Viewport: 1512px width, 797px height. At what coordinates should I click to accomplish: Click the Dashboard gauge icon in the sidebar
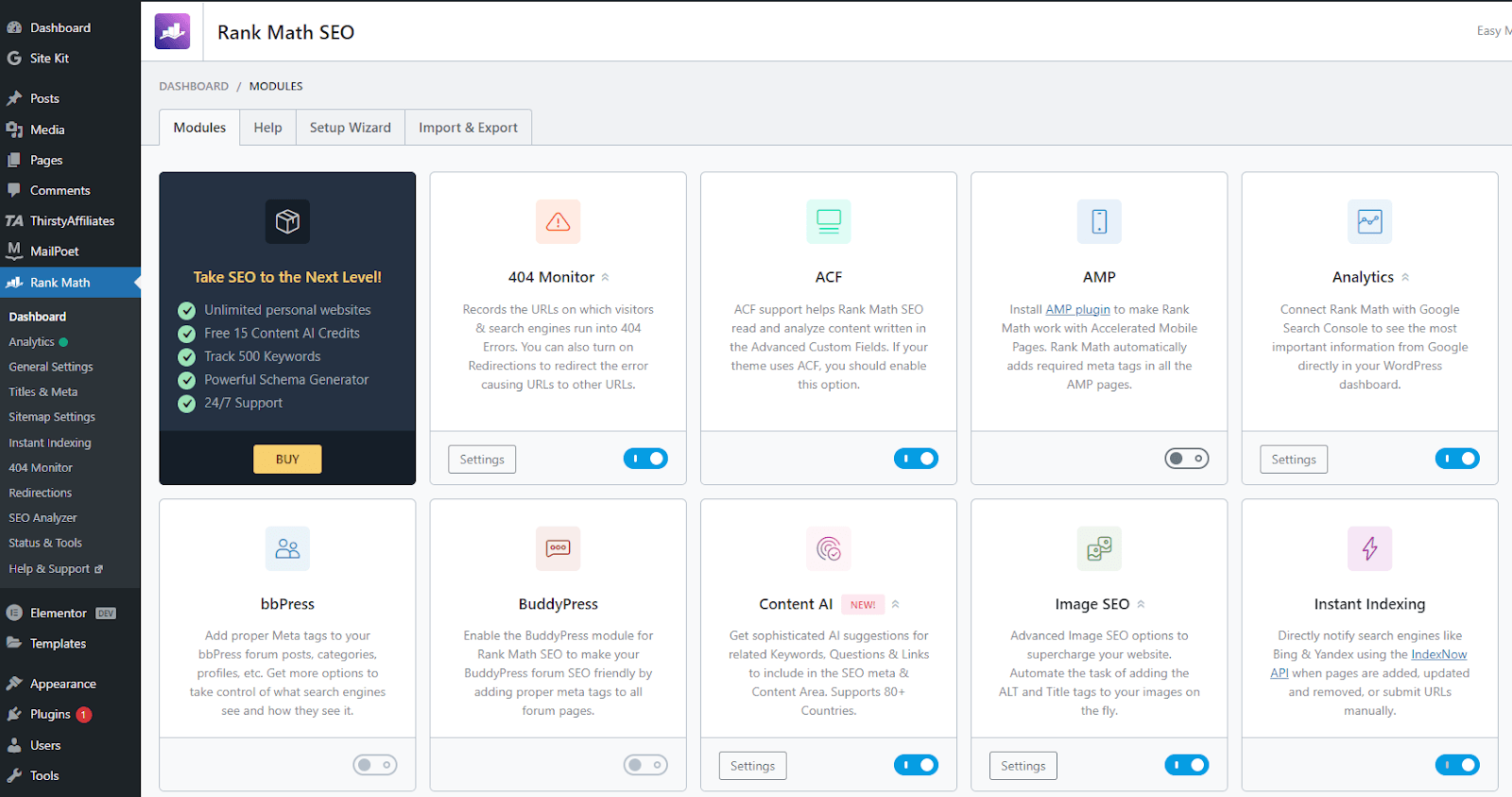coord(14,27)
